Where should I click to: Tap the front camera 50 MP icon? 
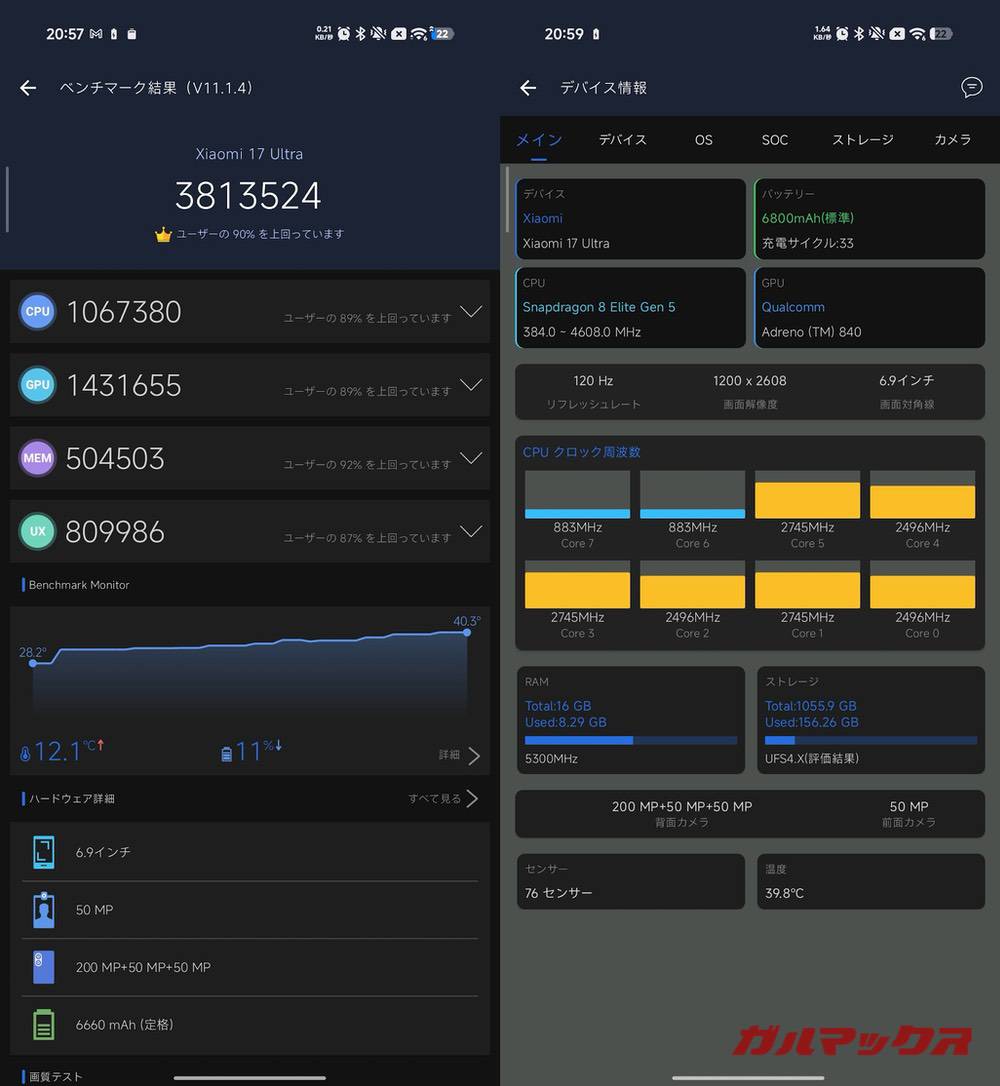(44, 910)
